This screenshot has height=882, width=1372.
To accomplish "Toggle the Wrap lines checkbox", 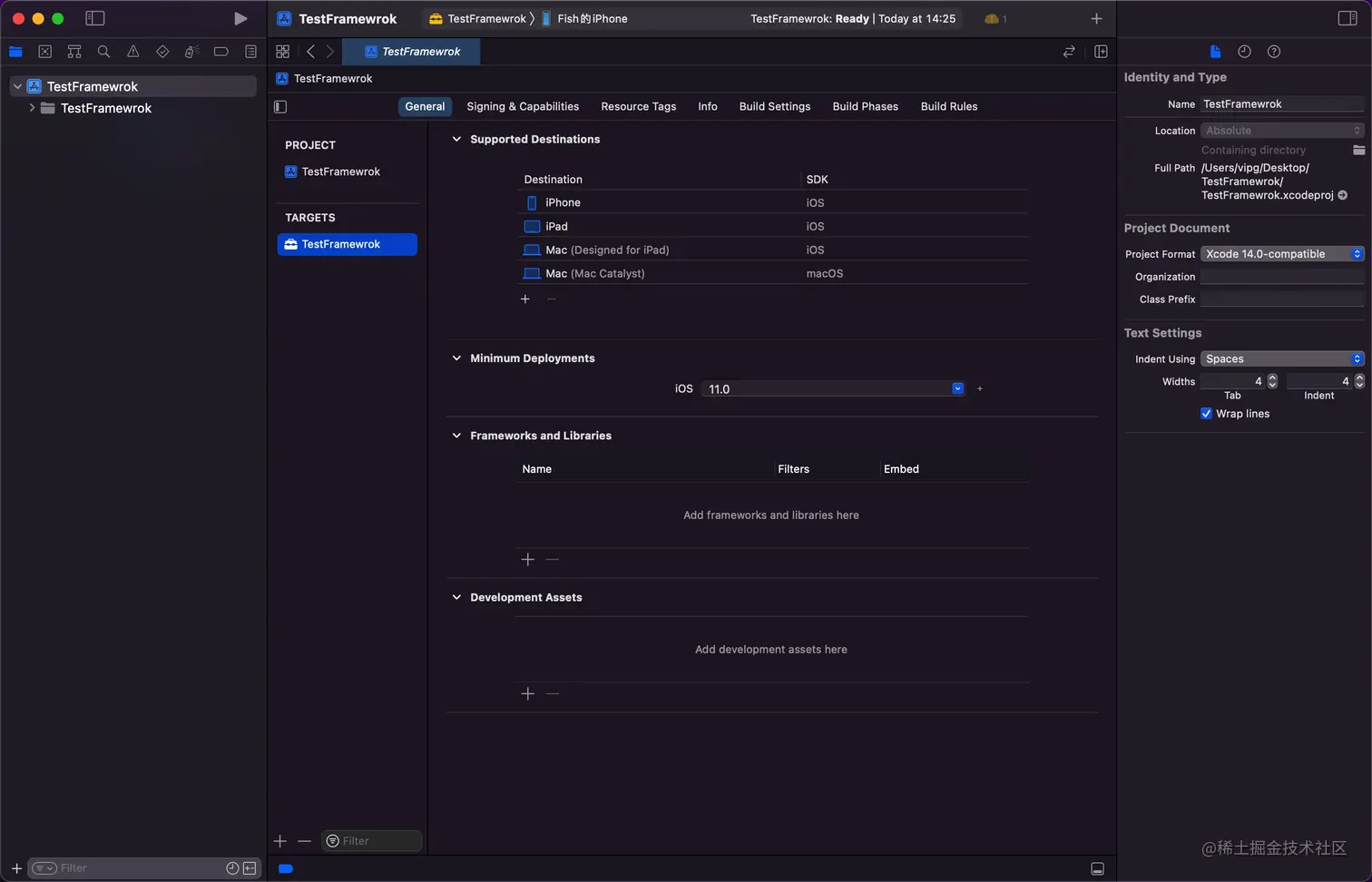I will 1206,414.
